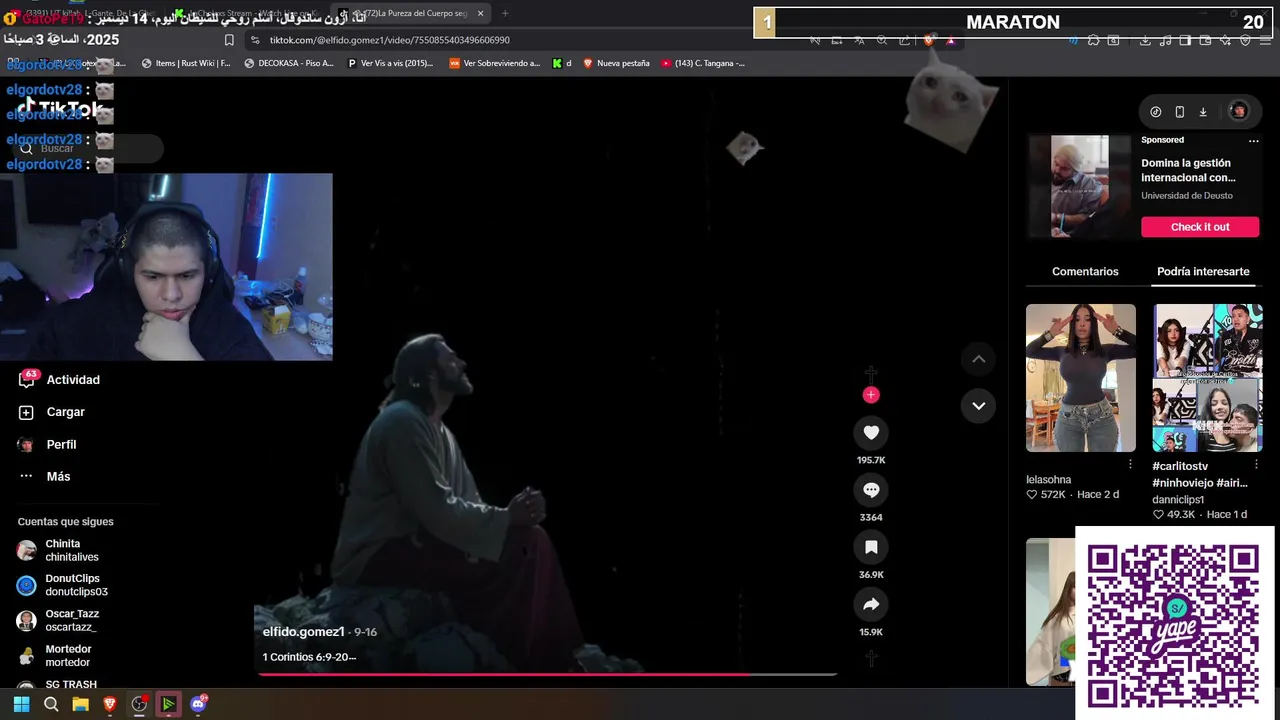1280x720 pixels.
Task: Open the Leo AI sparkle toolbar icon
Action: 1225,40
